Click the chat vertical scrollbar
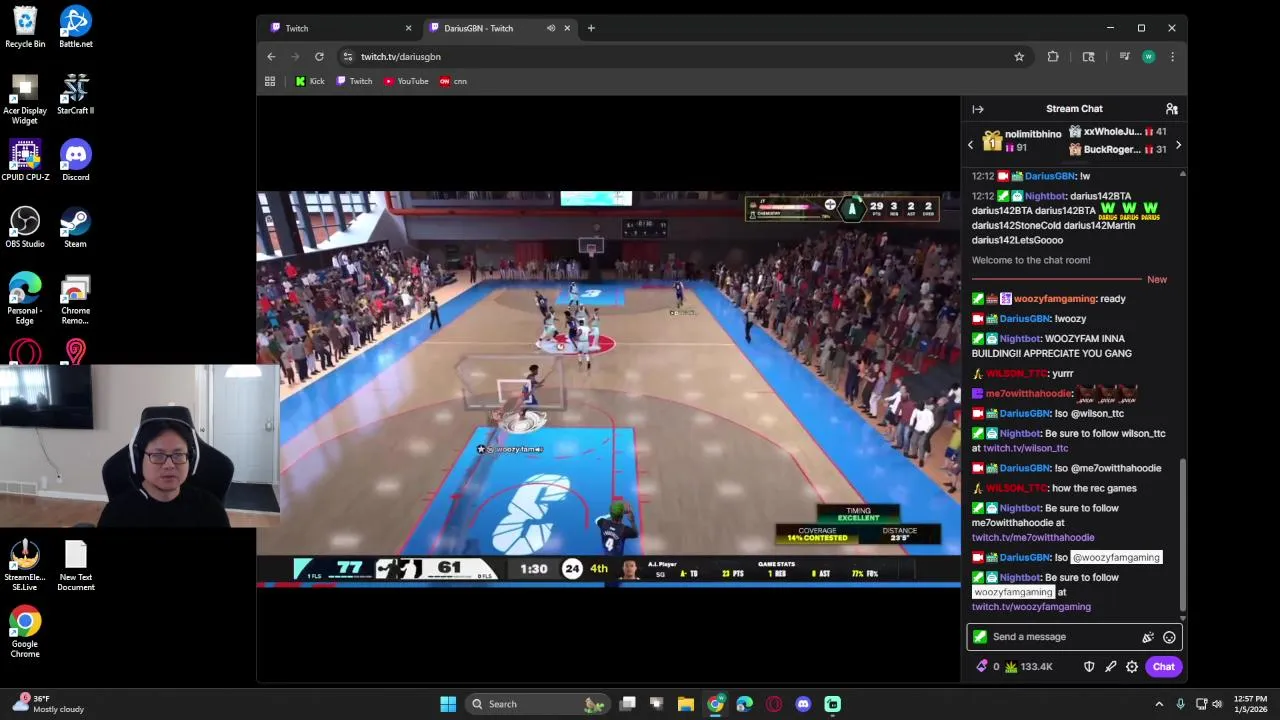The image size is (1280, 720). click(1182, 533)
